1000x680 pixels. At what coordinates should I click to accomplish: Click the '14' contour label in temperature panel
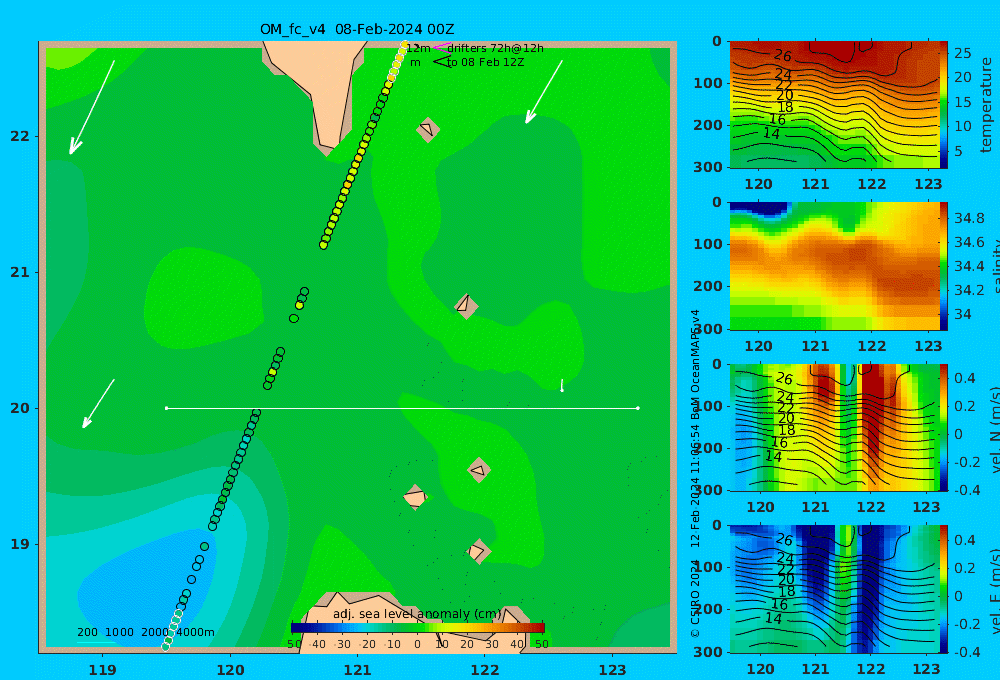click(772, 133)
